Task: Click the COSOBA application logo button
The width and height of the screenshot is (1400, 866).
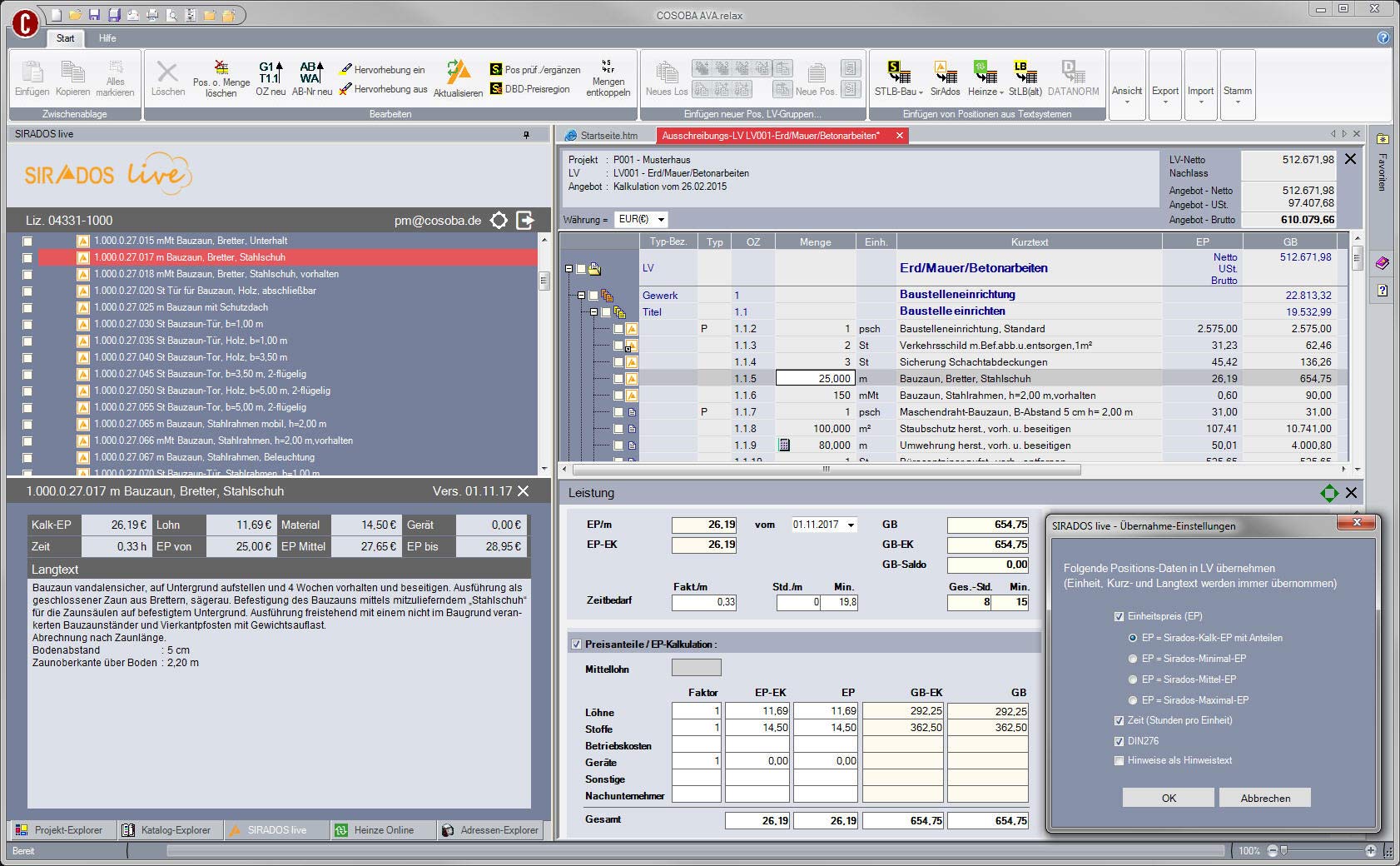Action: click(25, 22)
